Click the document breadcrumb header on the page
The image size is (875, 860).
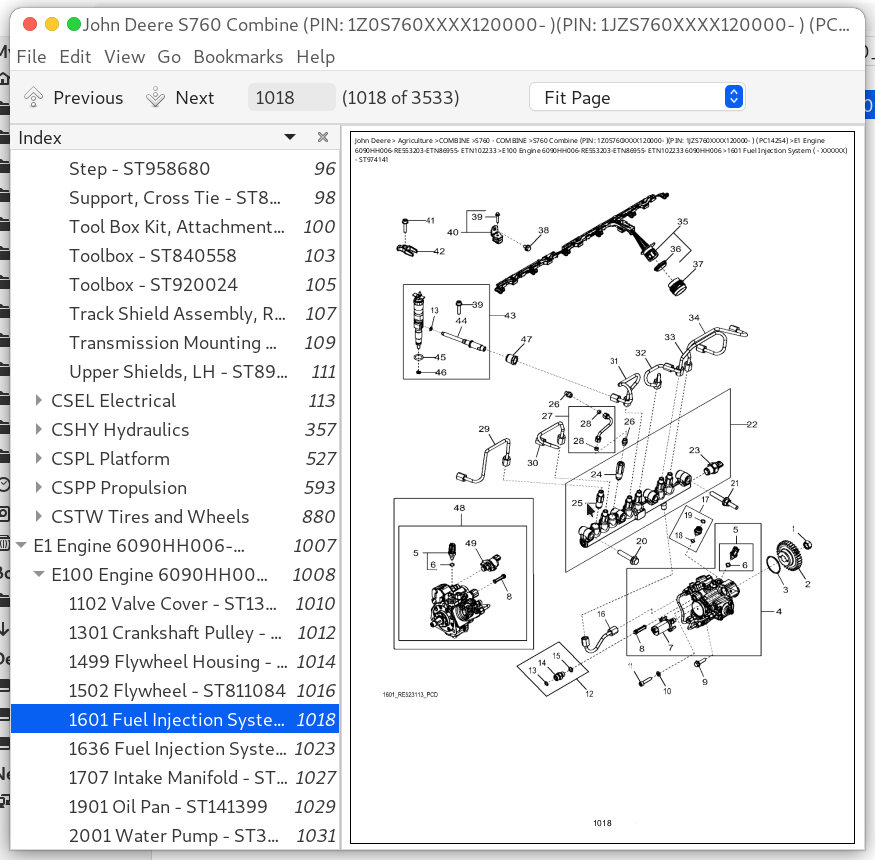(x=601, y=150)
